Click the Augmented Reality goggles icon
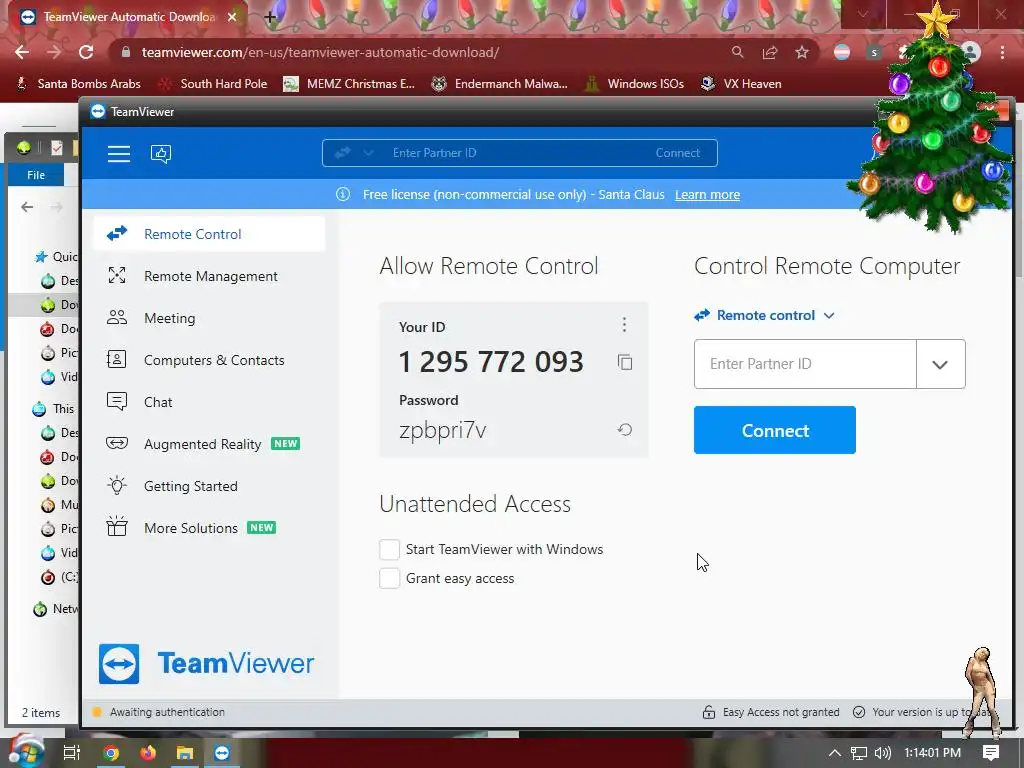 117,443
